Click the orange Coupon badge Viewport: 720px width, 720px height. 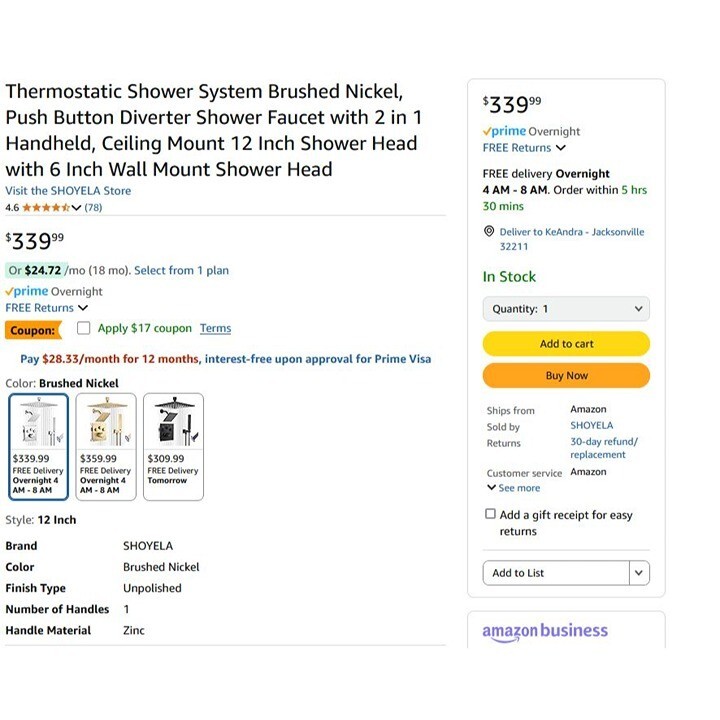click(x=33, y=330)
